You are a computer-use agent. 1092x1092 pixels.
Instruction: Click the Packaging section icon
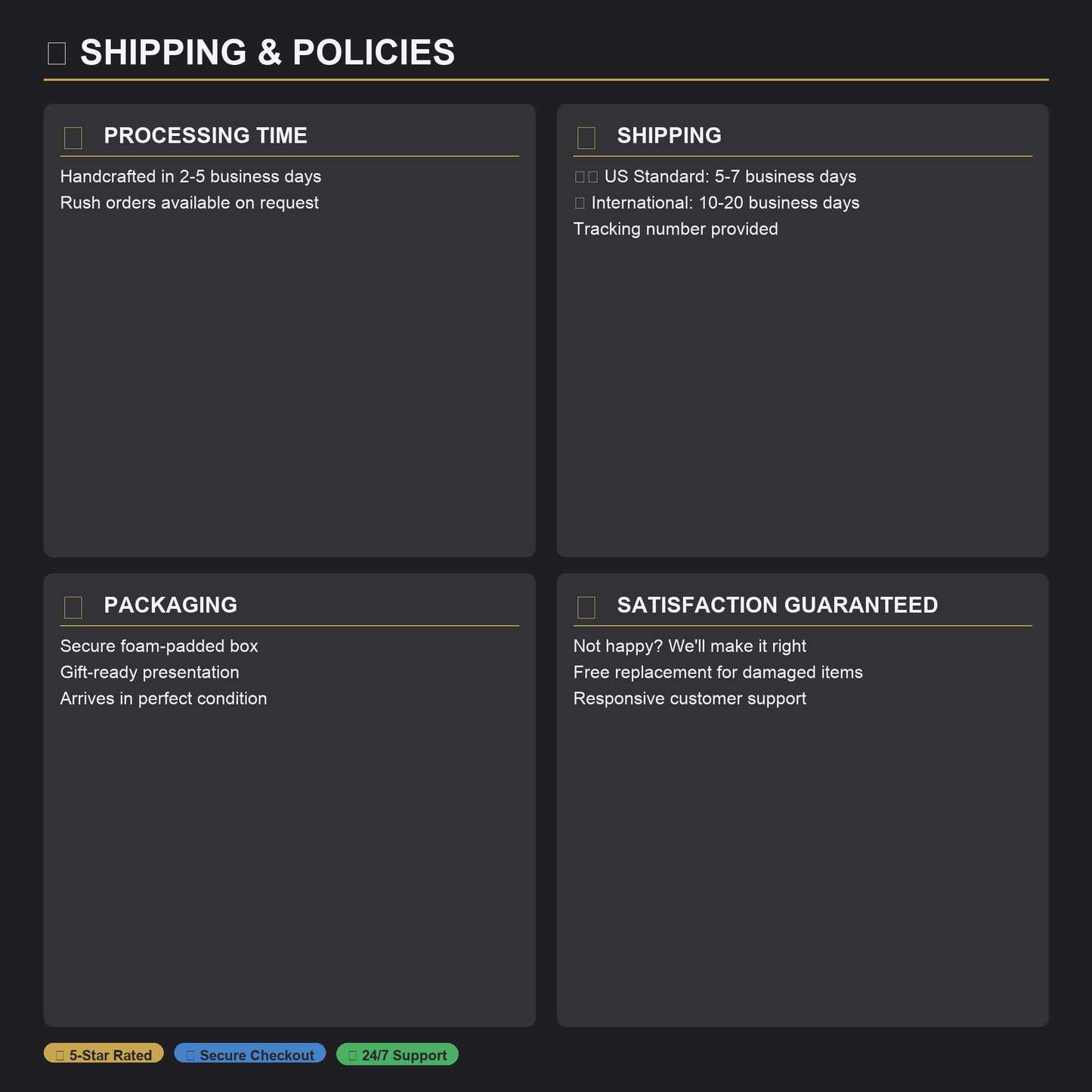[x=73, y=607]
